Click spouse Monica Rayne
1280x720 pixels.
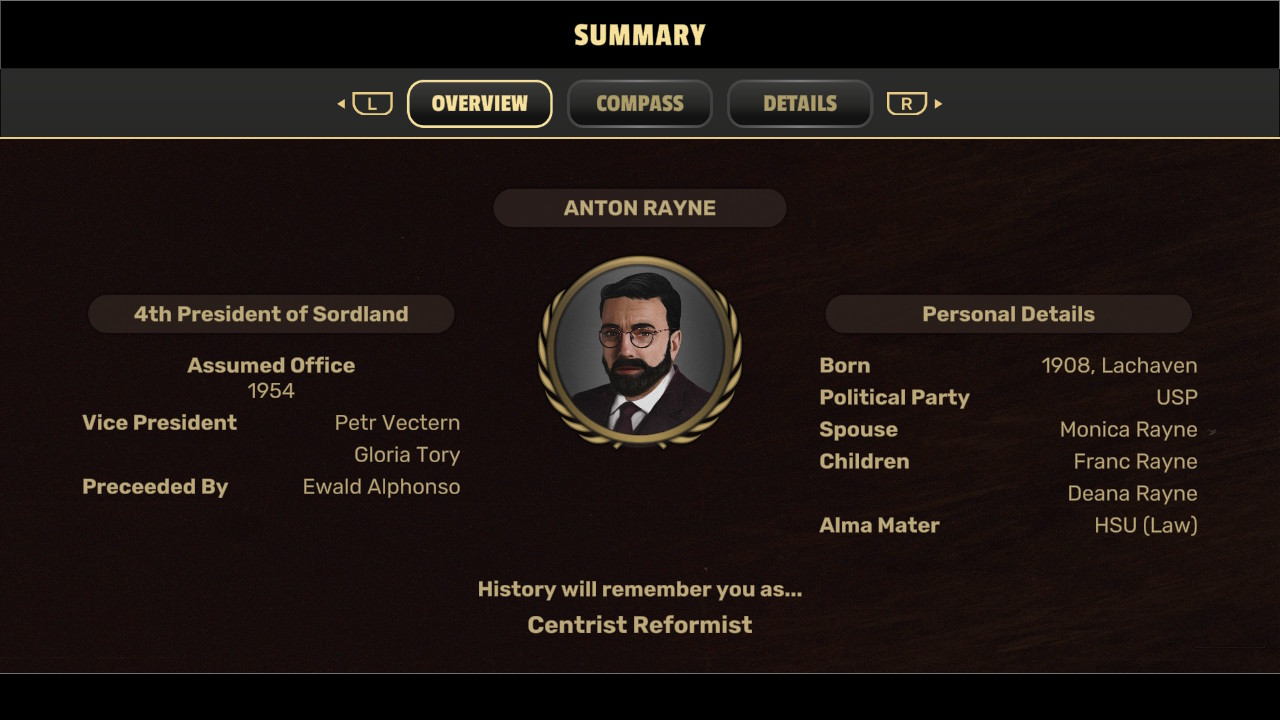click(x=1129, y=430)
